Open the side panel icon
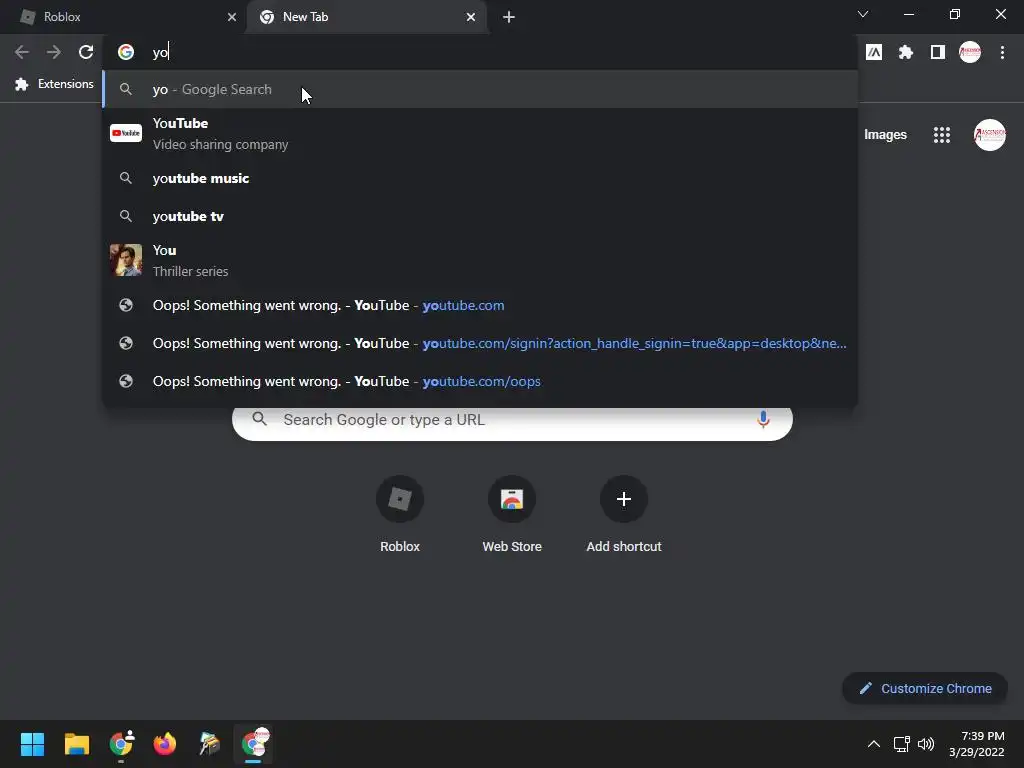This screenshot has width=1024, height=768. pyautogui.click(x=938, y=52)
